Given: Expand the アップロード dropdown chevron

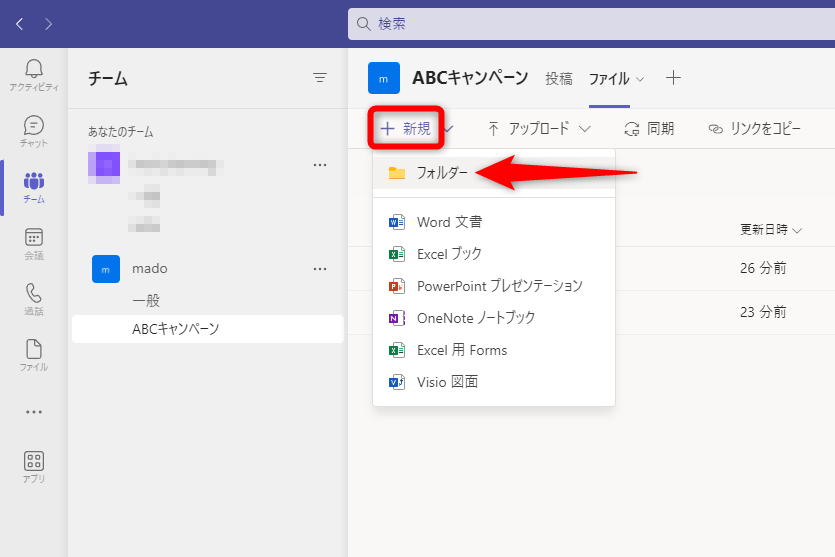Looking at the screenshot, I should [x=585, y=129].
